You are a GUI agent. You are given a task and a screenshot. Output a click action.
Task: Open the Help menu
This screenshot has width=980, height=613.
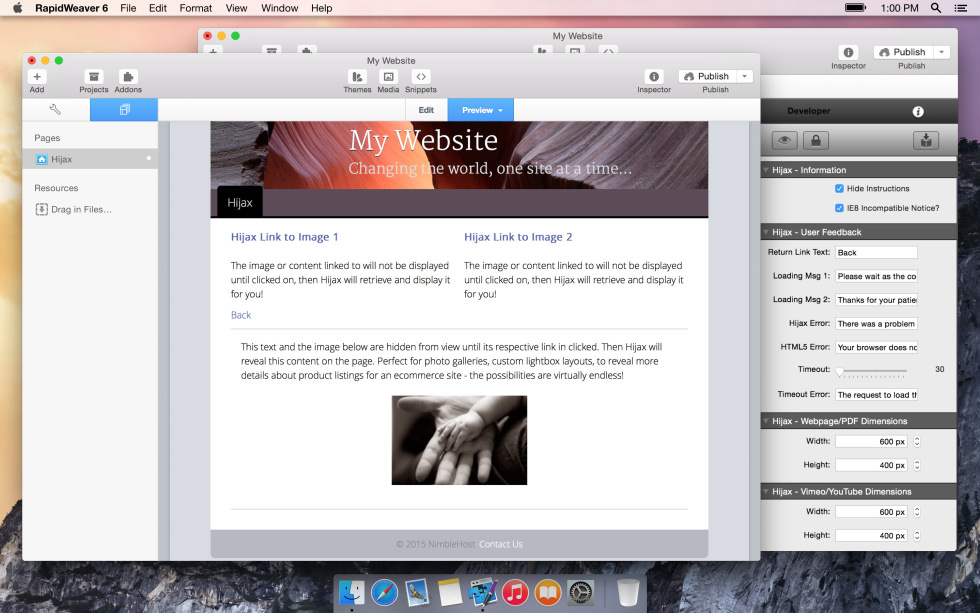point(321,8)
